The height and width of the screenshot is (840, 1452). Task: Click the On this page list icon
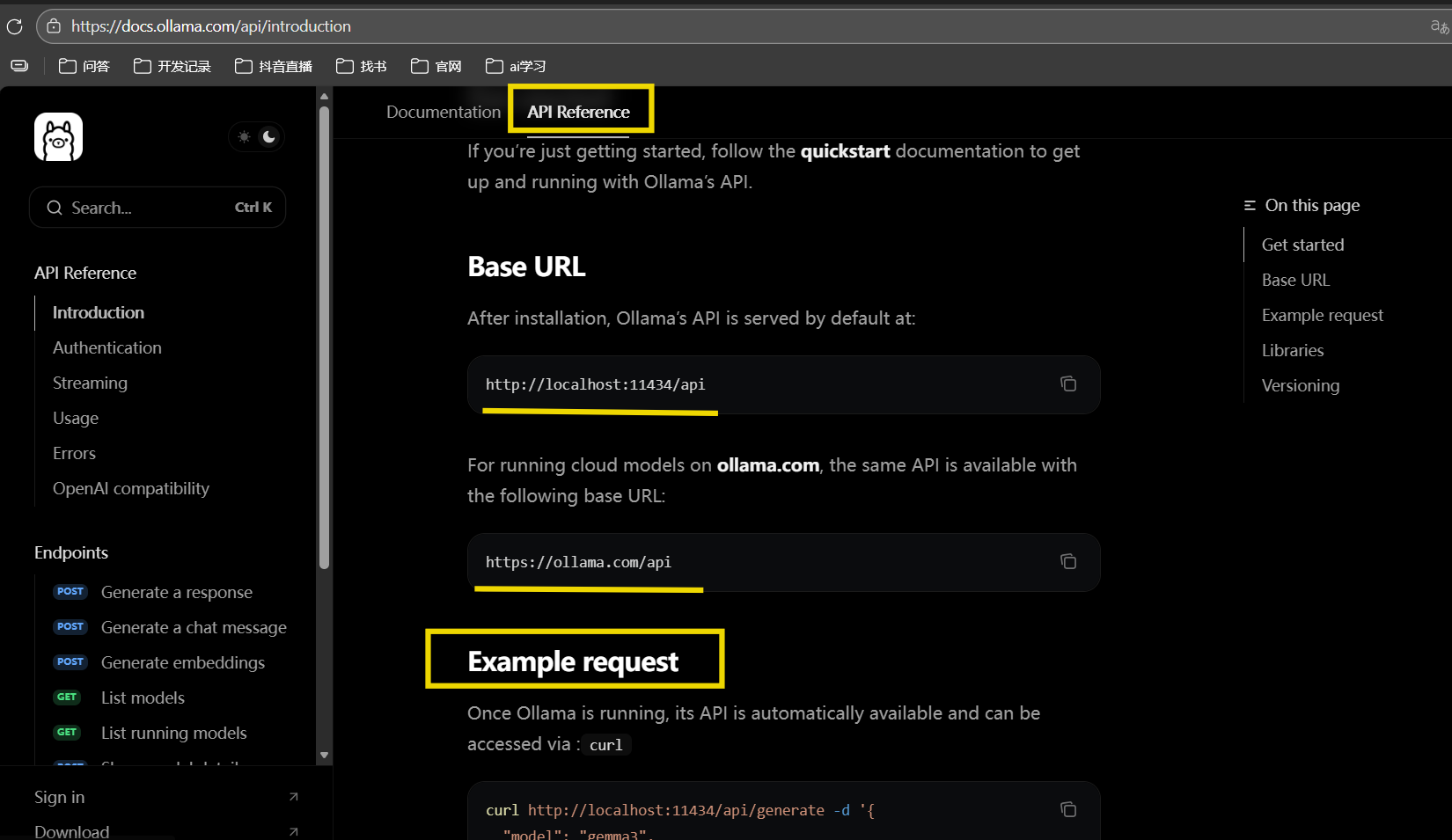pos(1250,205)
